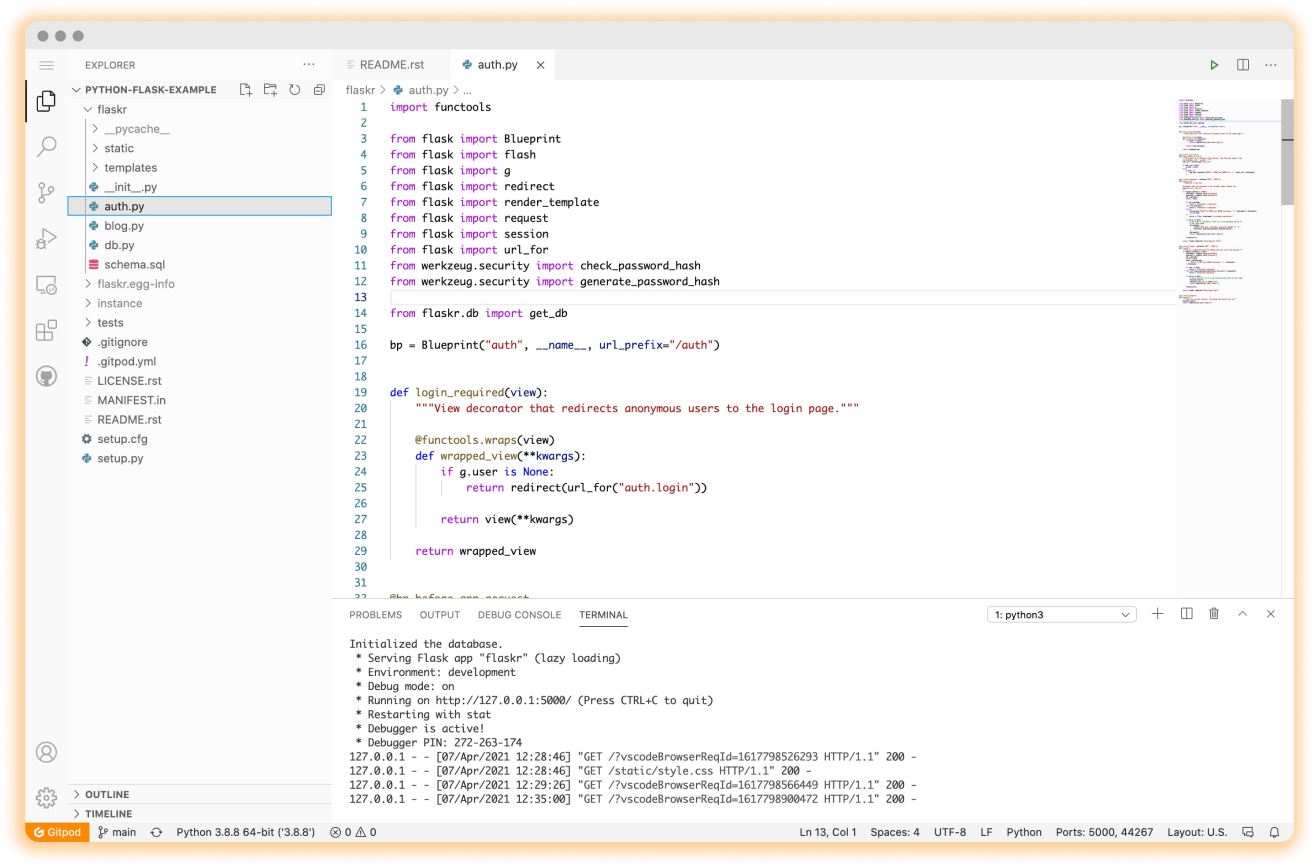The image size is (1315, 867).
Task: Switch to the DEBUG CONSOLE tab
Action: coord(519,615)
